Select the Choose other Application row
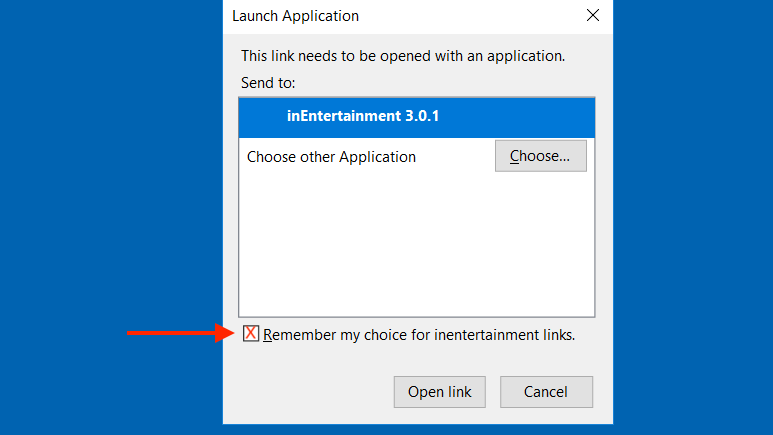This screenshot has width=773, height=435. click(x=417, y=156)
